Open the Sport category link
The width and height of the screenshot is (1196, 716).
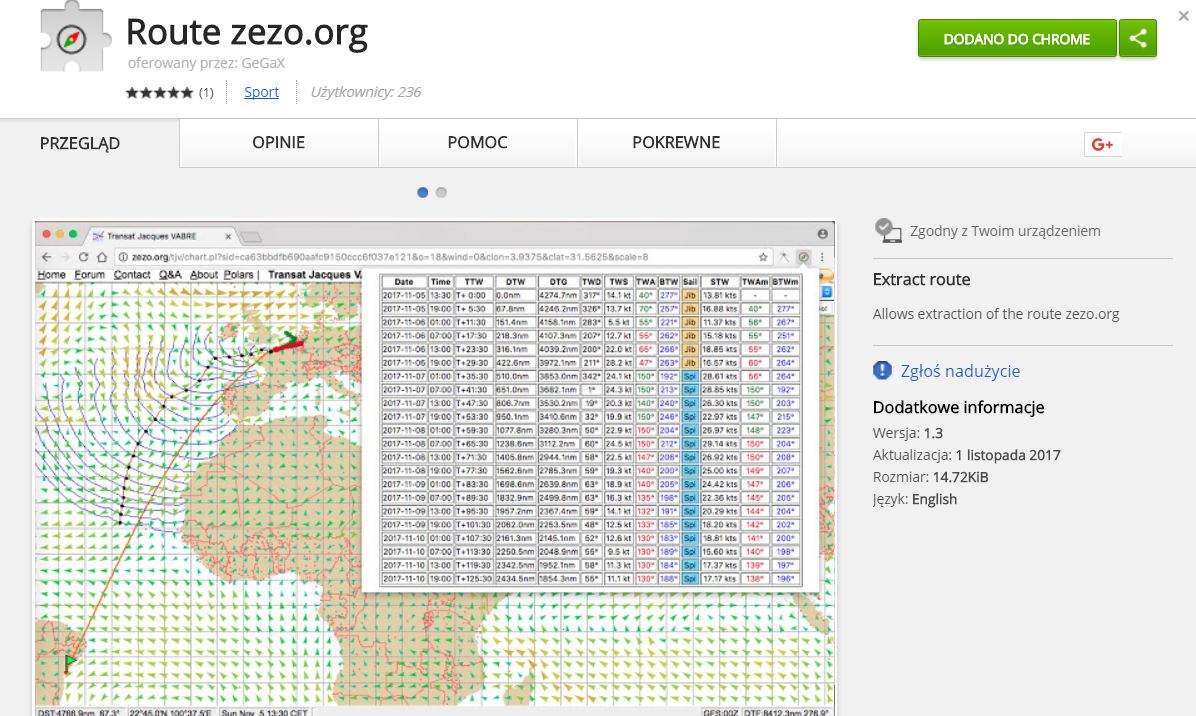tap(262, 92)
